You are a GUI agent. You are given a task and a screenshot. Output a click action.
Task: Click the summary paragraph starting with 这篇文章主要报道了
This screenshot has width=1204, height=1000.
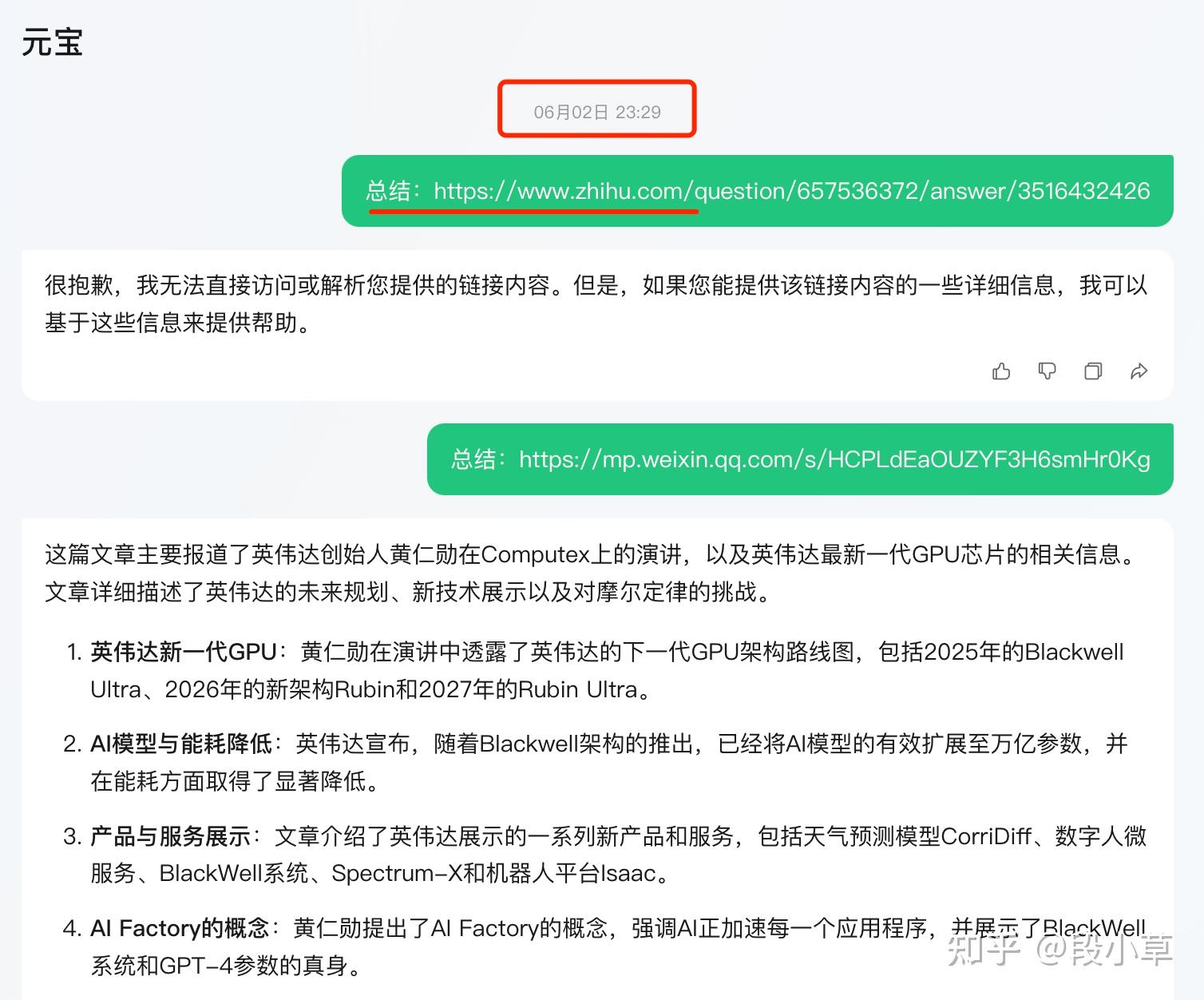click(x=592, y=573)
